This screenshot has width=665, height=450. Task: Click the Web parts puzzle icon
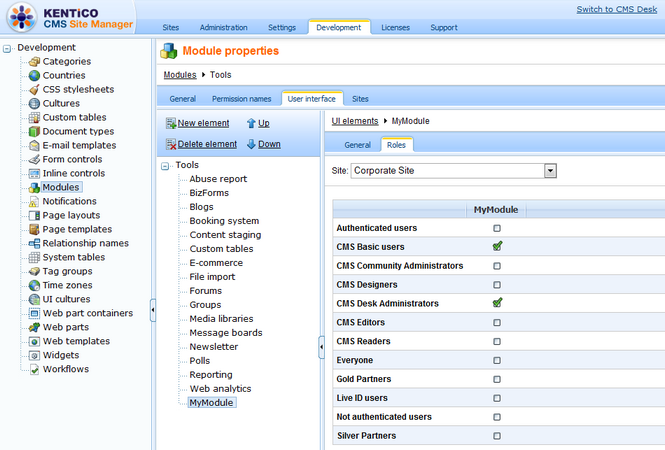34,327
